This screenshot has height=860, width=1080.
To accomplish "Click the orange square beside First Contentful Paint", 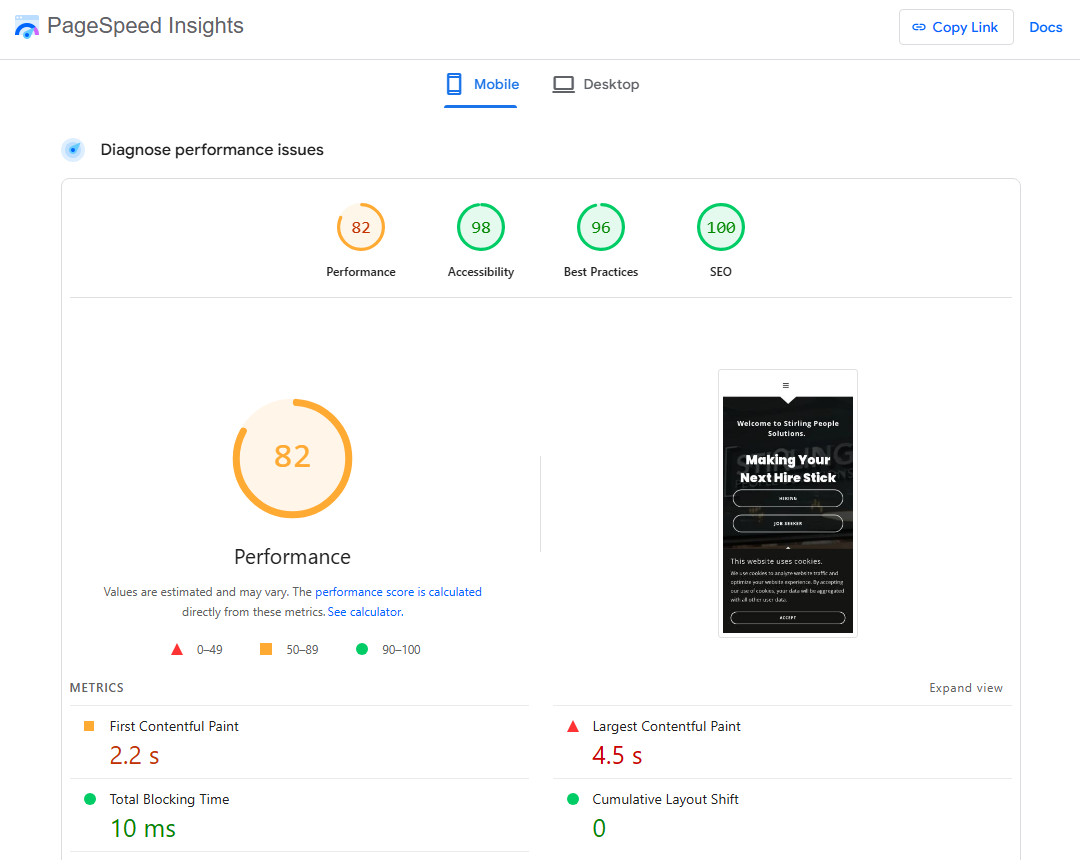I will tap(90, 727).
